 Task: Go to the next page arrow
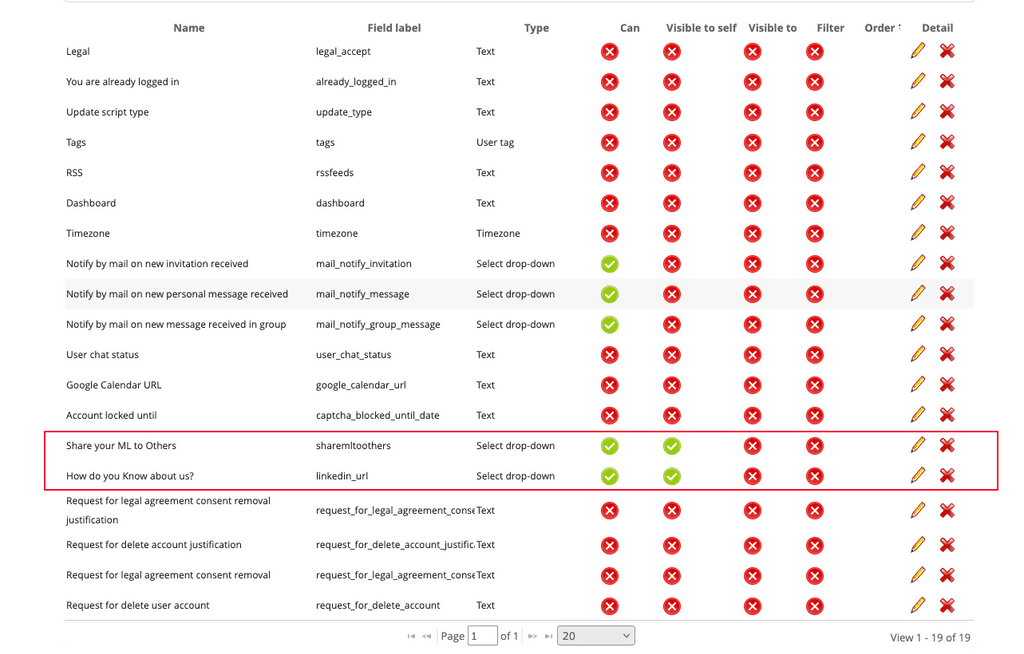tap(532, 636)
